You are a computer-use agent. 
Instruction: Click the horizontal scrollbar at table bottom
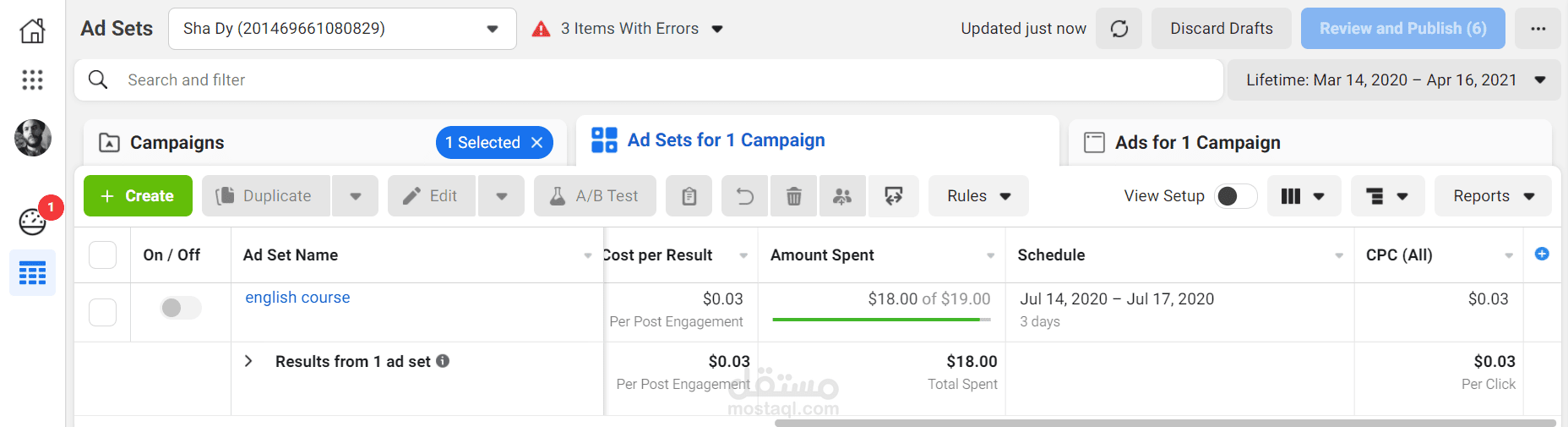(x=1164, y=422)
